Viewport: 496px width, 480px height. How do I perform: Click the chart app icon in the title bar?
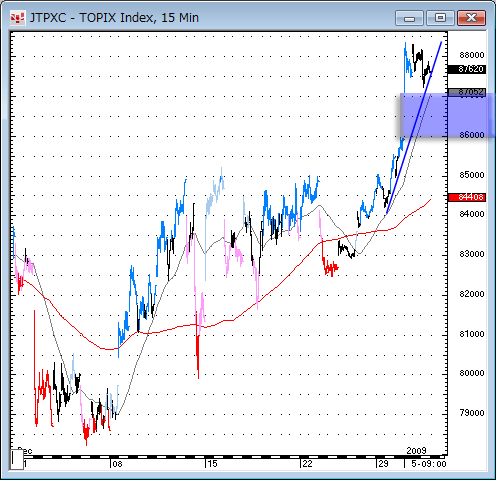coord(17,18)
